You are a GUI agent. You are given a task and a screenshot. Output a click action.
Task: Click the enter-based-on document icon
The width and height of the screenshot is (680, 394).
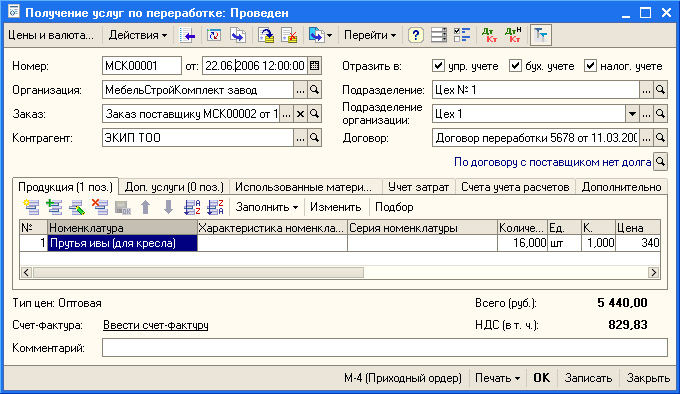(317, 35)
